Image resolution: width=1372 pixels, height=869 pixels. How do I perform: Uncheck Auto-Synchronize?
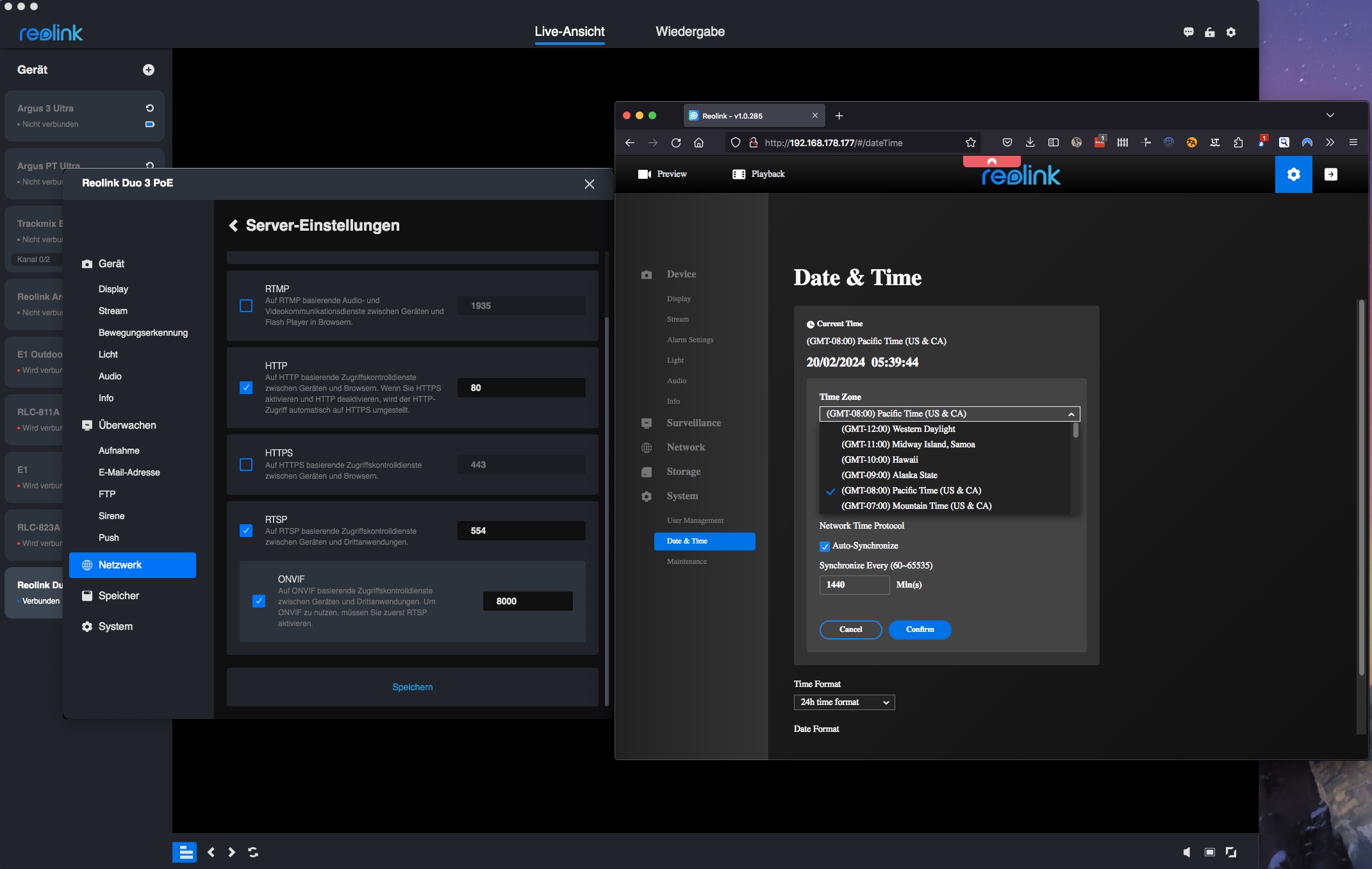(x=825, y=547)
